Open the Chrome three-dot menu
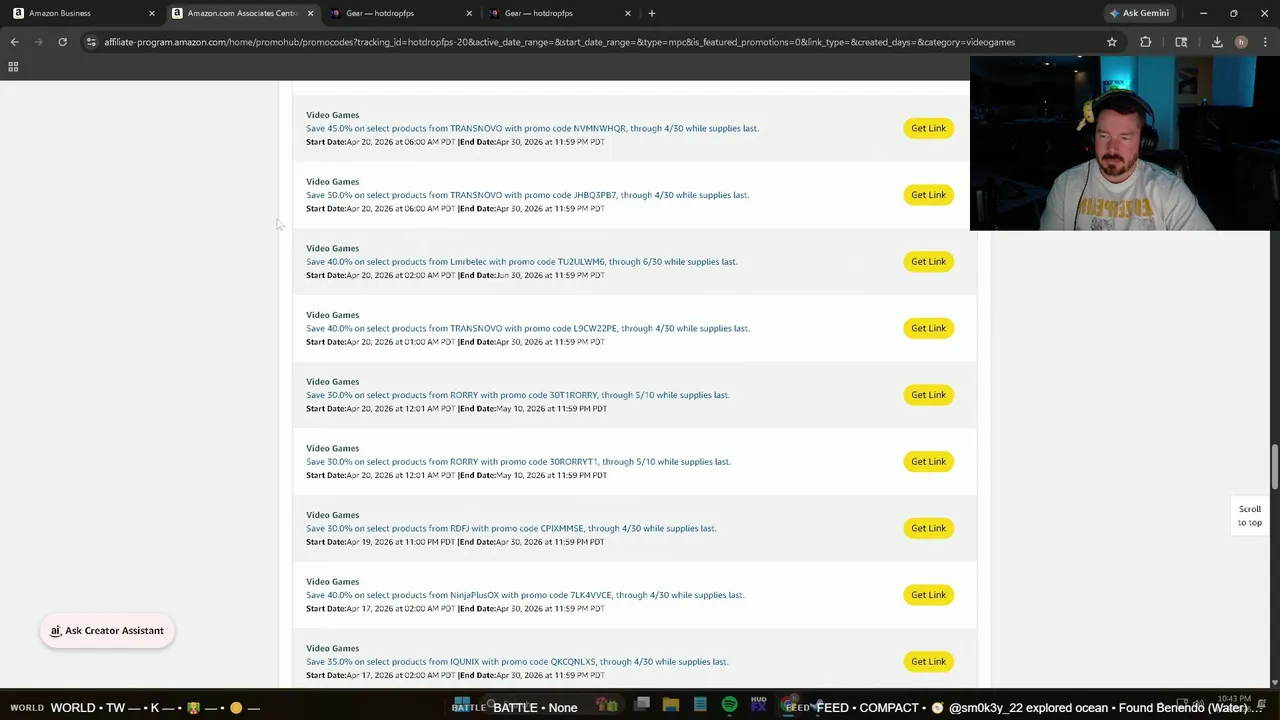This screenshot has width=1280, height=720. [x=1265, y=42]
